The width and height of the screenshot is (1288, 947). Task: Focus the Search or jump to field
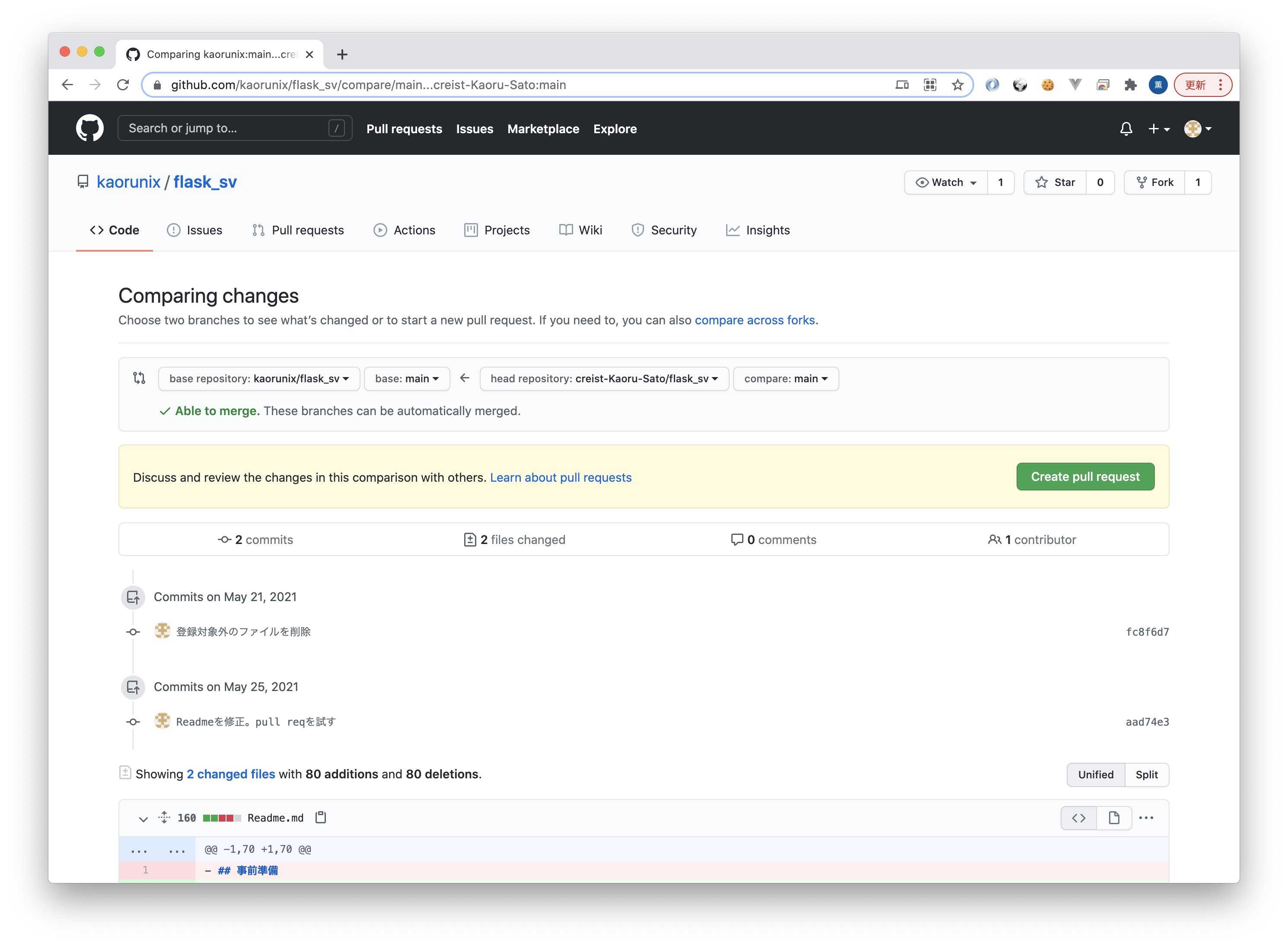pos(226,128)
